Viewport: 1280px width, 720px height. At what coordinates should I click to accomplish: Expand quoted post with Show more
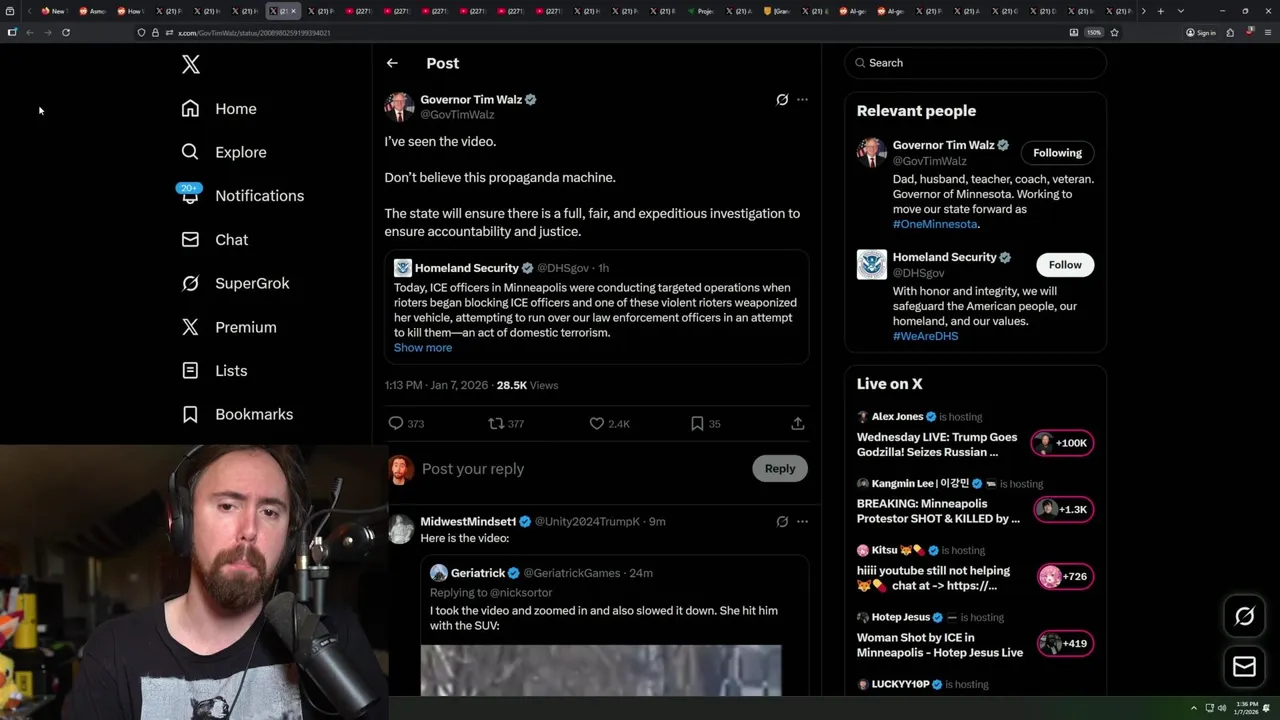click(x=423, y=348)
